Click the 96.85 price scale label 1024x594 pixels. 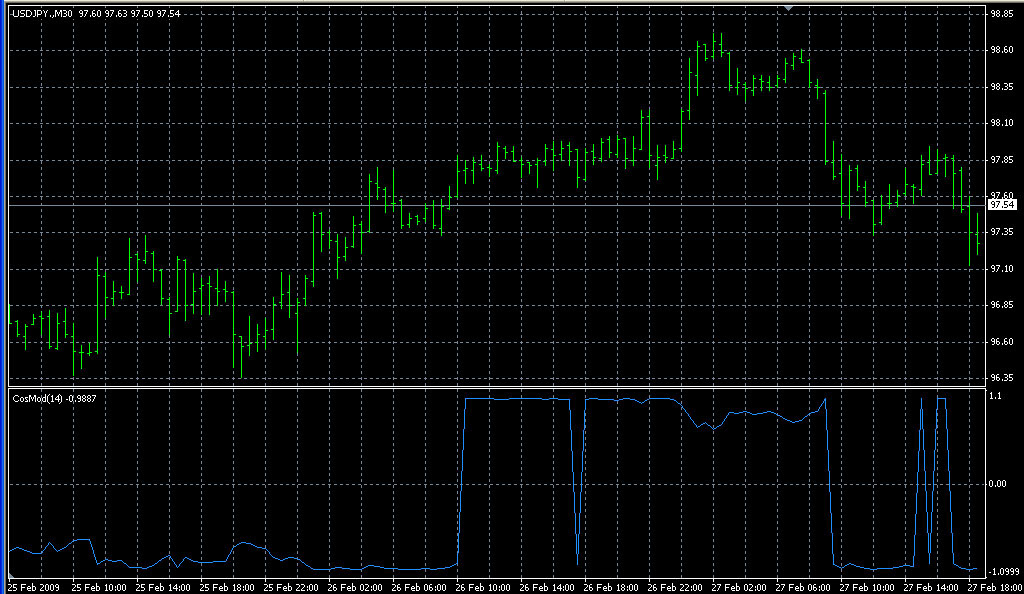(1002, 305)
